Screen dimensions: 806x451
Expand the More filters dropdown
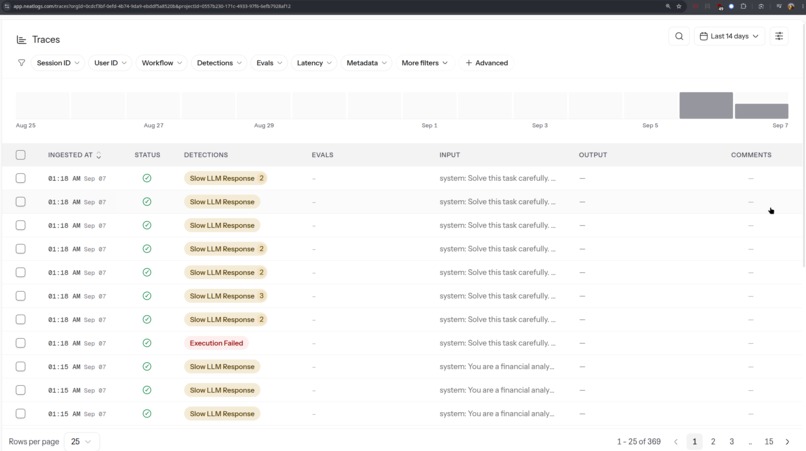point(424,63)
